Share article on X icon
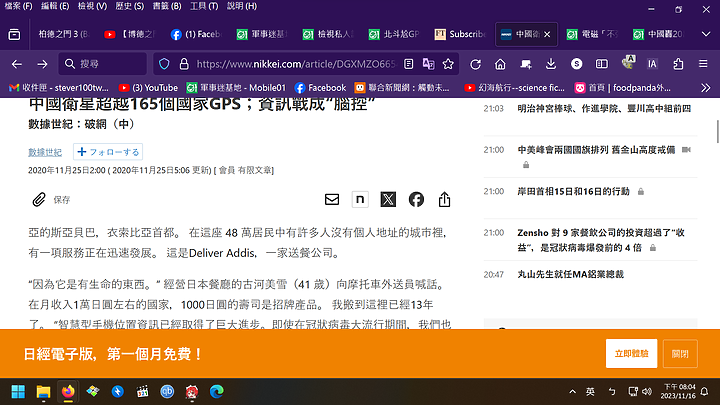 point(388,200)
